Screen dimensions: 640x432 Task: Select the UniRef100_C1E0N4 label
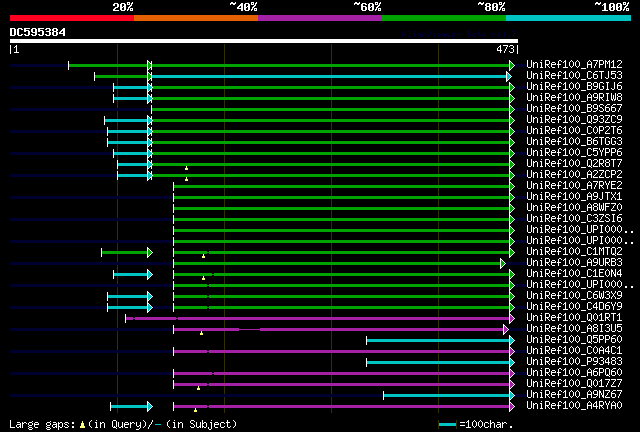coord(574,274)
